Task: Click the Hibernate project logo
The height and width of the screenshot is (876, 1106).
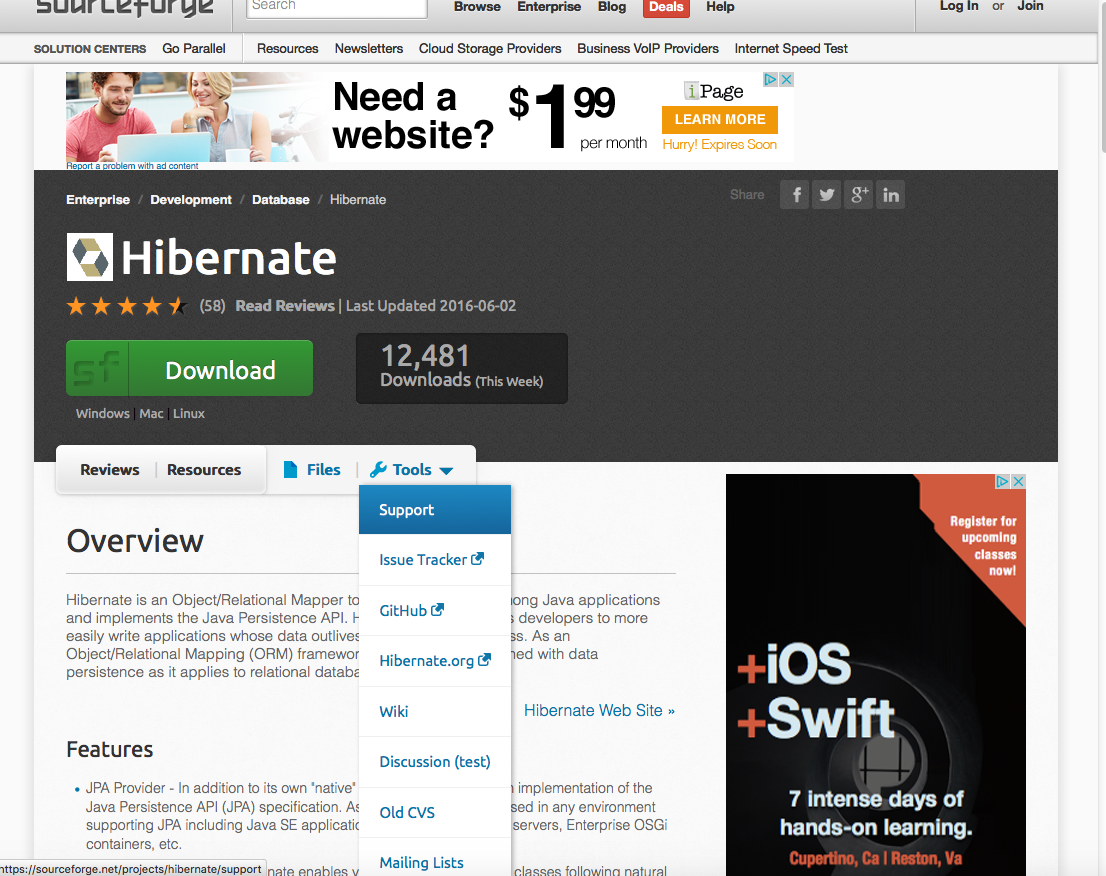Action: pos(88,256)
